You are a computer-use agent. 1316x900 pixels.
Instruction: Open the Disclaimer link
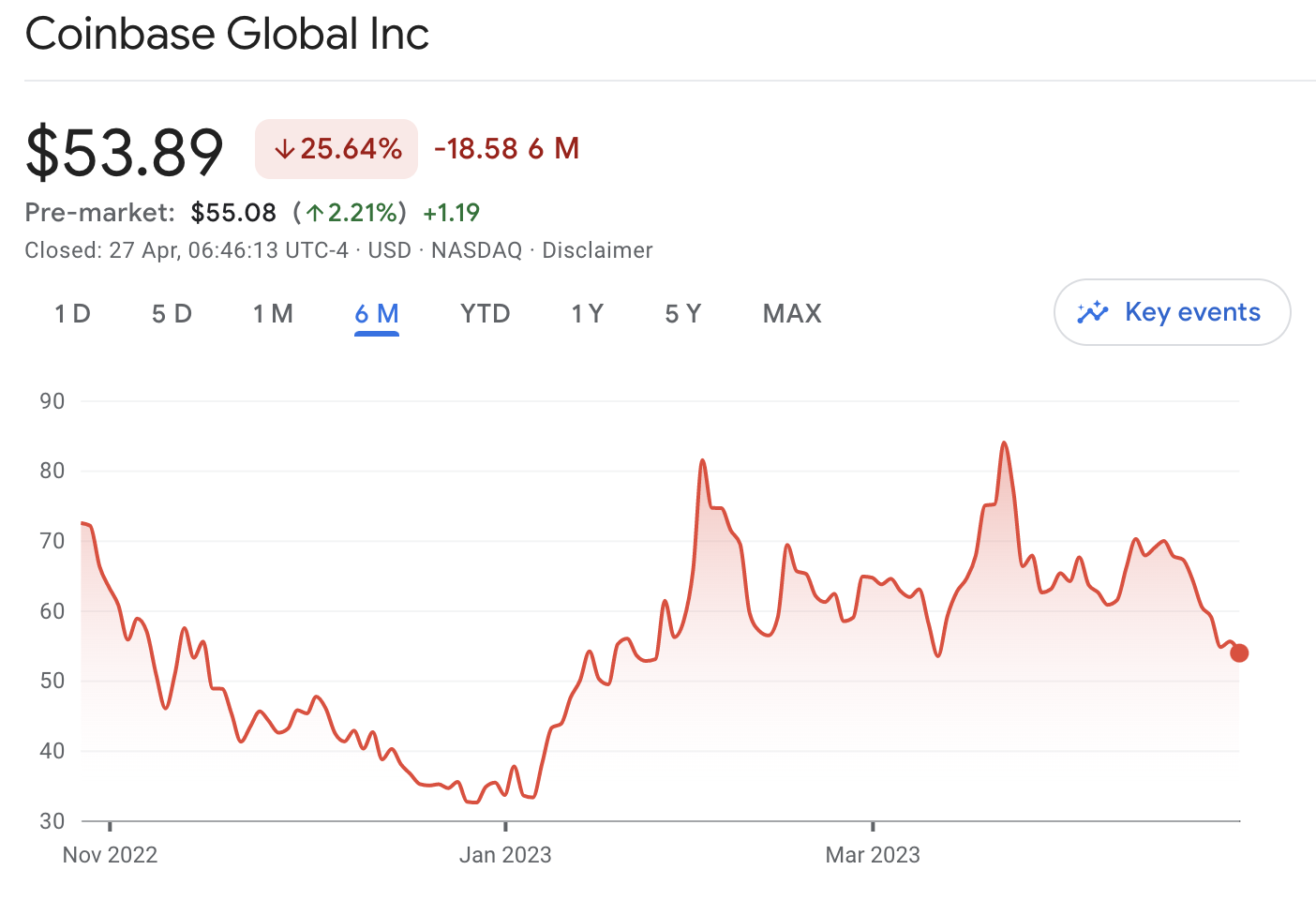[597, 250]
